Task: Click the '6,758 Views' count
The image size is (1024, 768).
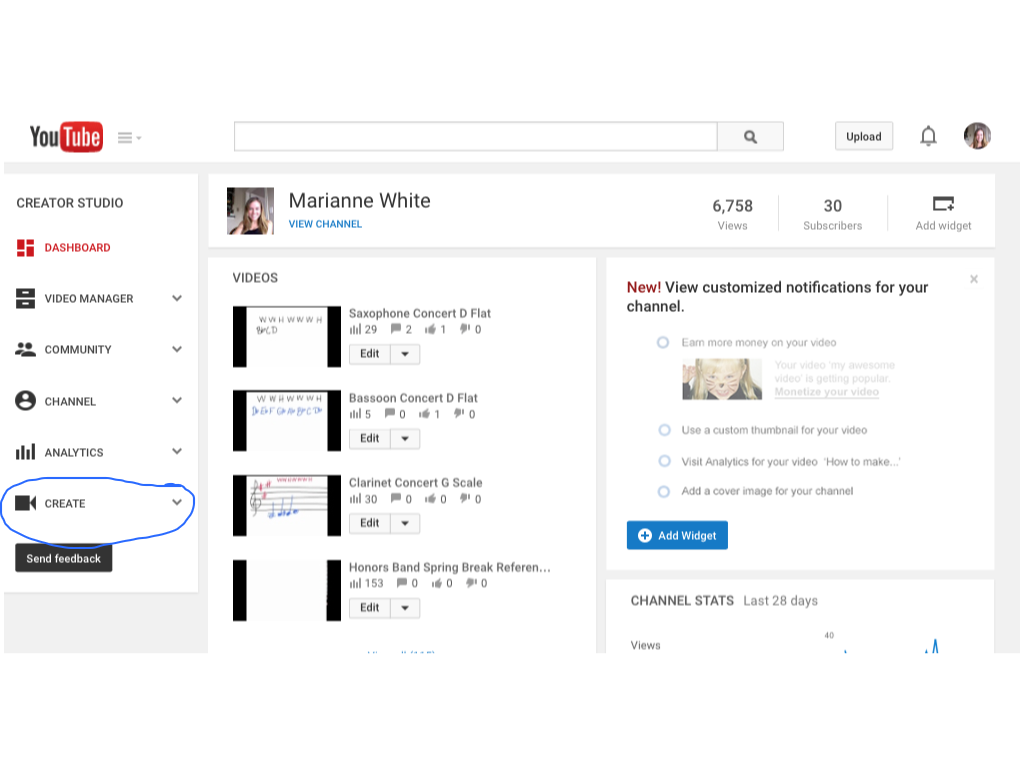Action: (732, 214)
